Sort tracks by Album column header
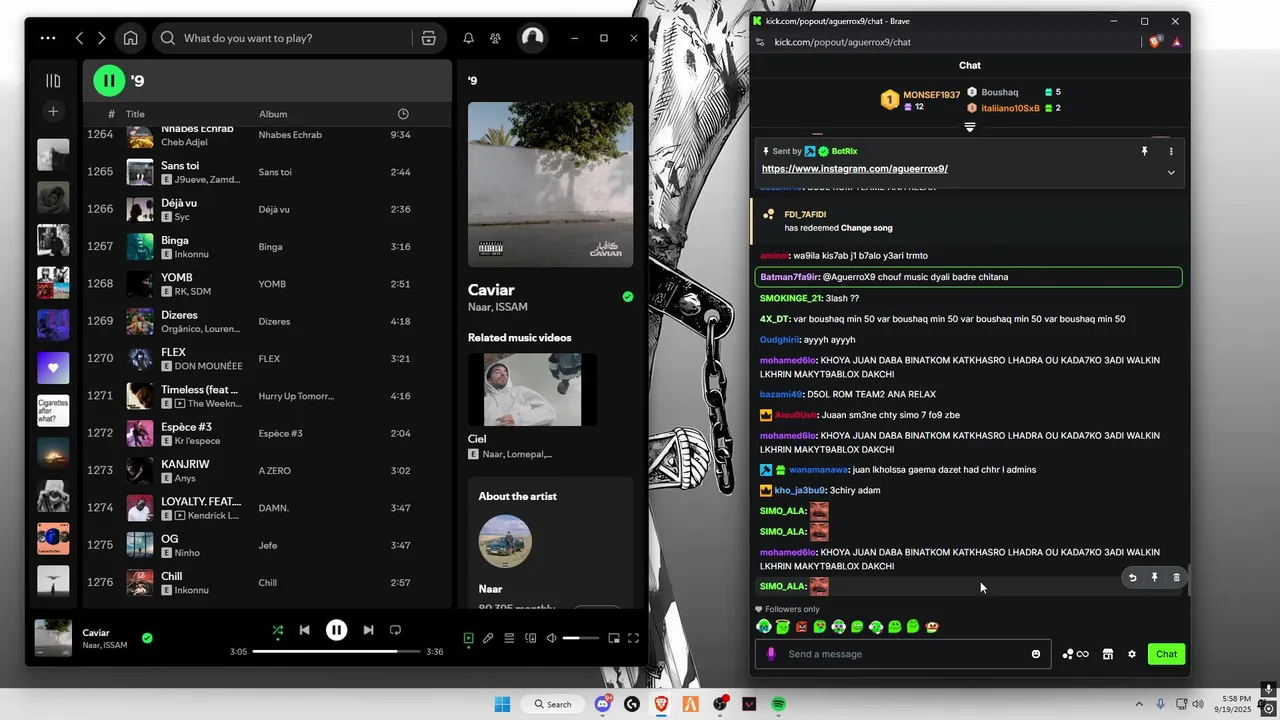Viewport: 1280px width, 720px height. pos(273,114)
